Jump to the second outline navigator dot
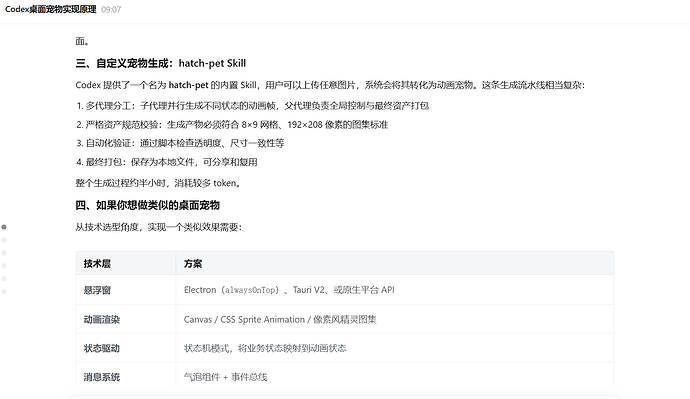The image size is (690, 399). click(x=4, y=240)
